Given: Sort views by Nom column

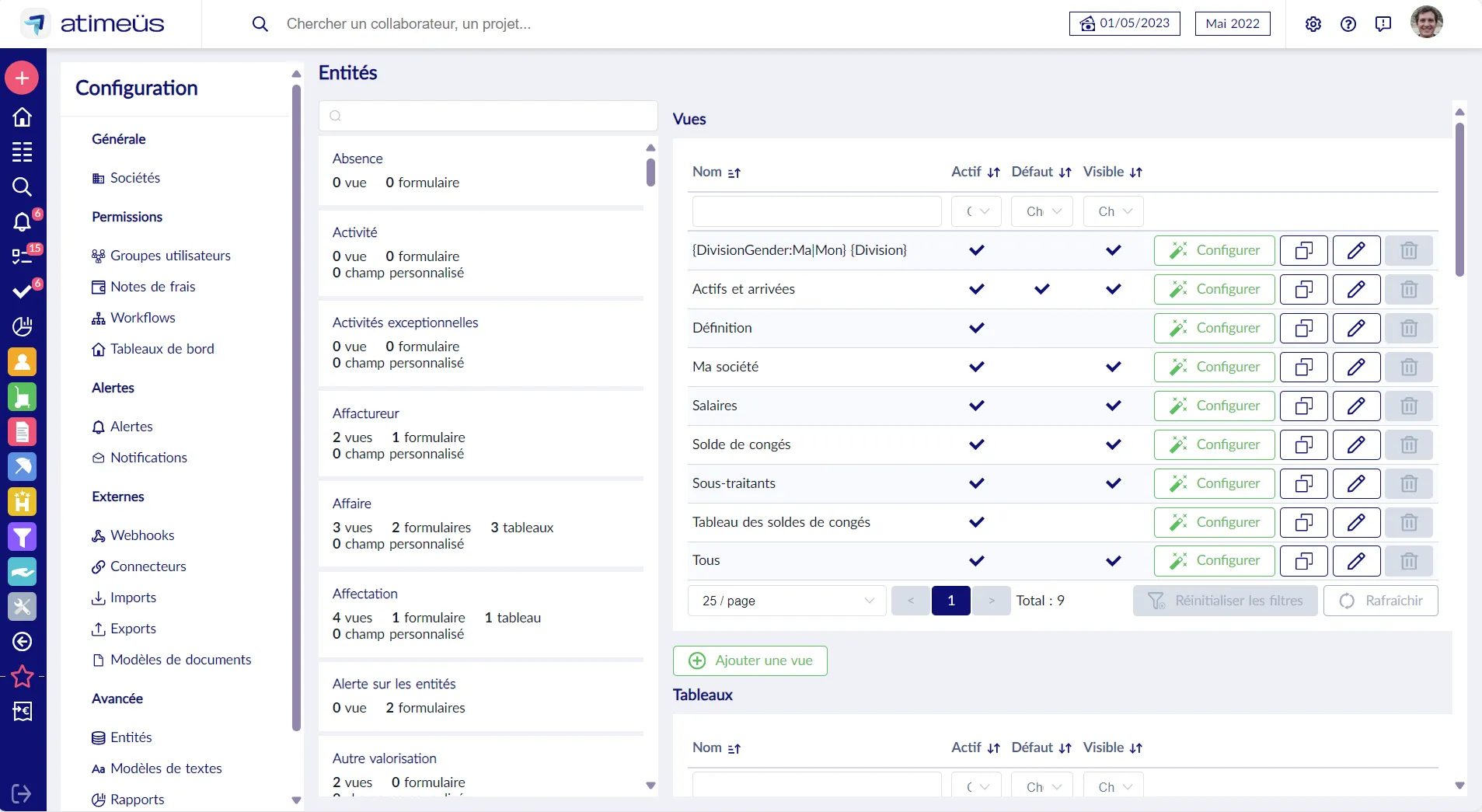Looking at the screenshot, I should click(734, 173).
